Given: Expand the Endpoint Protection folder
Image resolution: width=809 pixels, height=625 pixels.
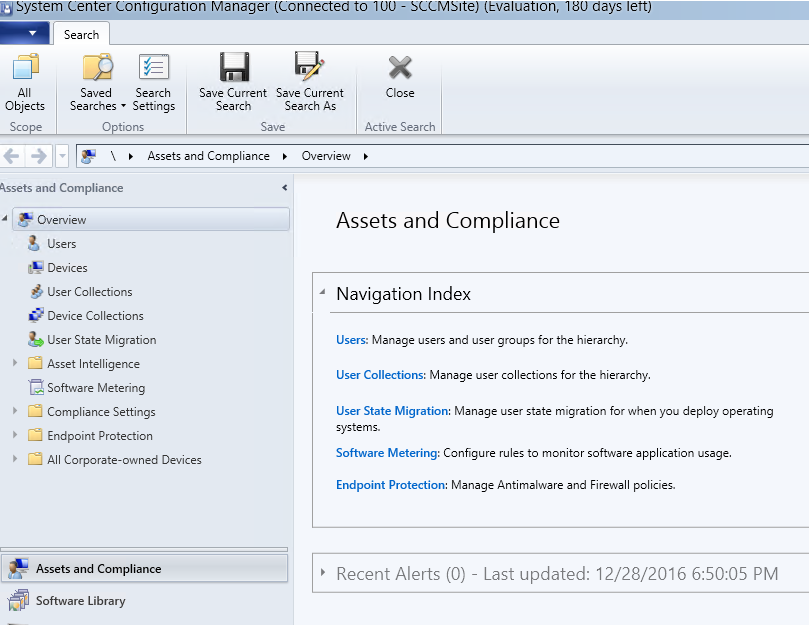Looking at the screenshot, I should (x=15, y=435).
